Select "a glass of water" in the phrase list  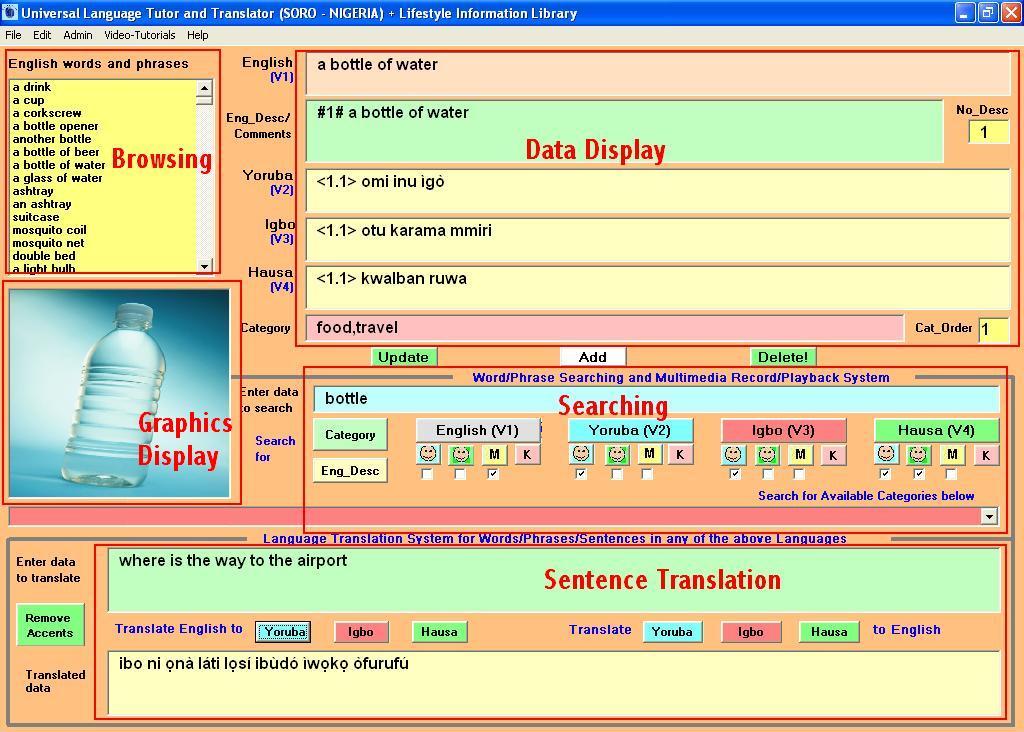58,178
